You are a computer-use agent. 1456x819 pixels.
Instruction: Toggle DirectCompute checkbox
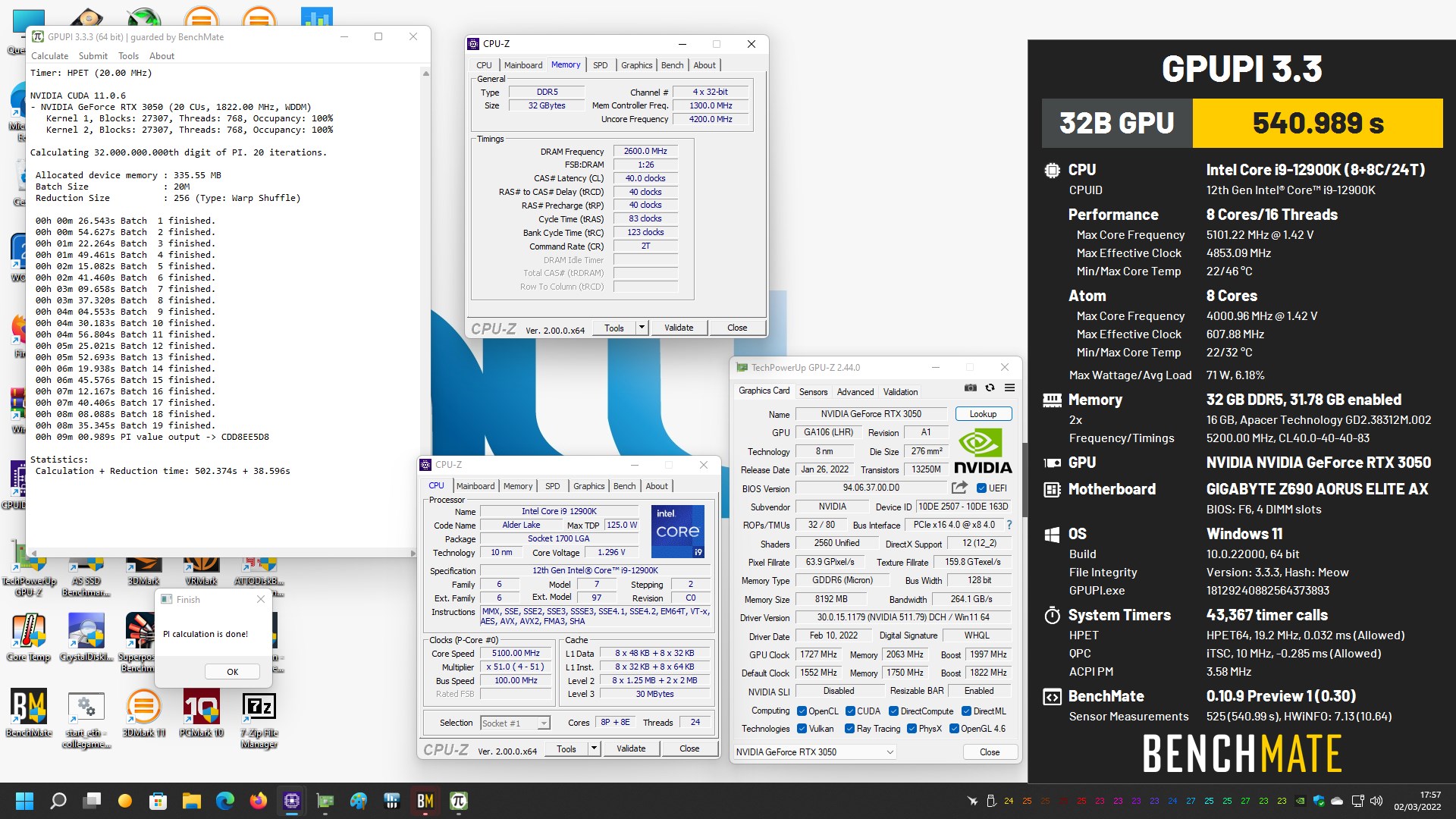pyautogui.click(x=893, y=711)
